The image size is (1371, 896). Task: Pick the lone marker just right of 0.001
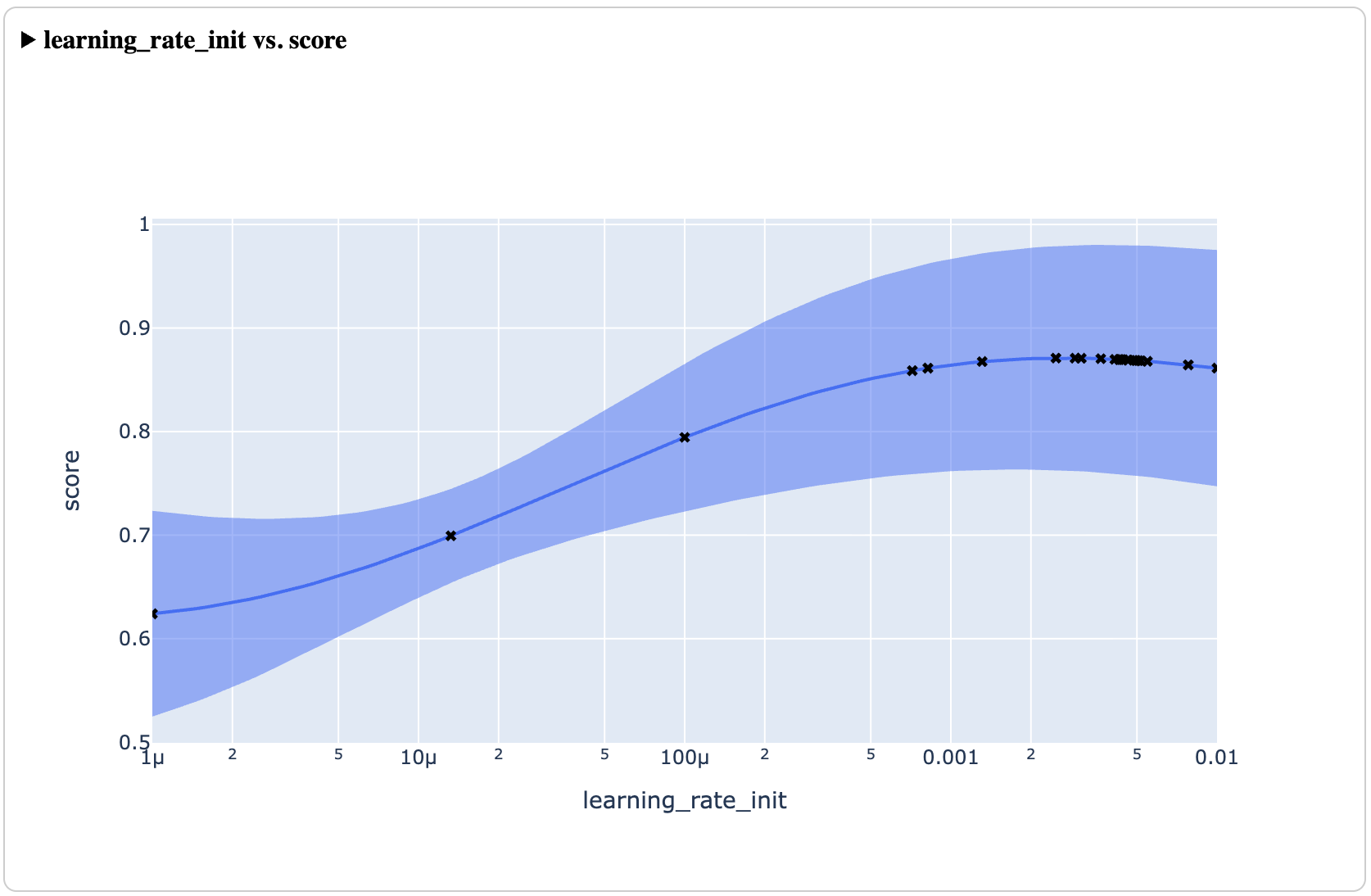pyautogui.click(x=982, y=361)
